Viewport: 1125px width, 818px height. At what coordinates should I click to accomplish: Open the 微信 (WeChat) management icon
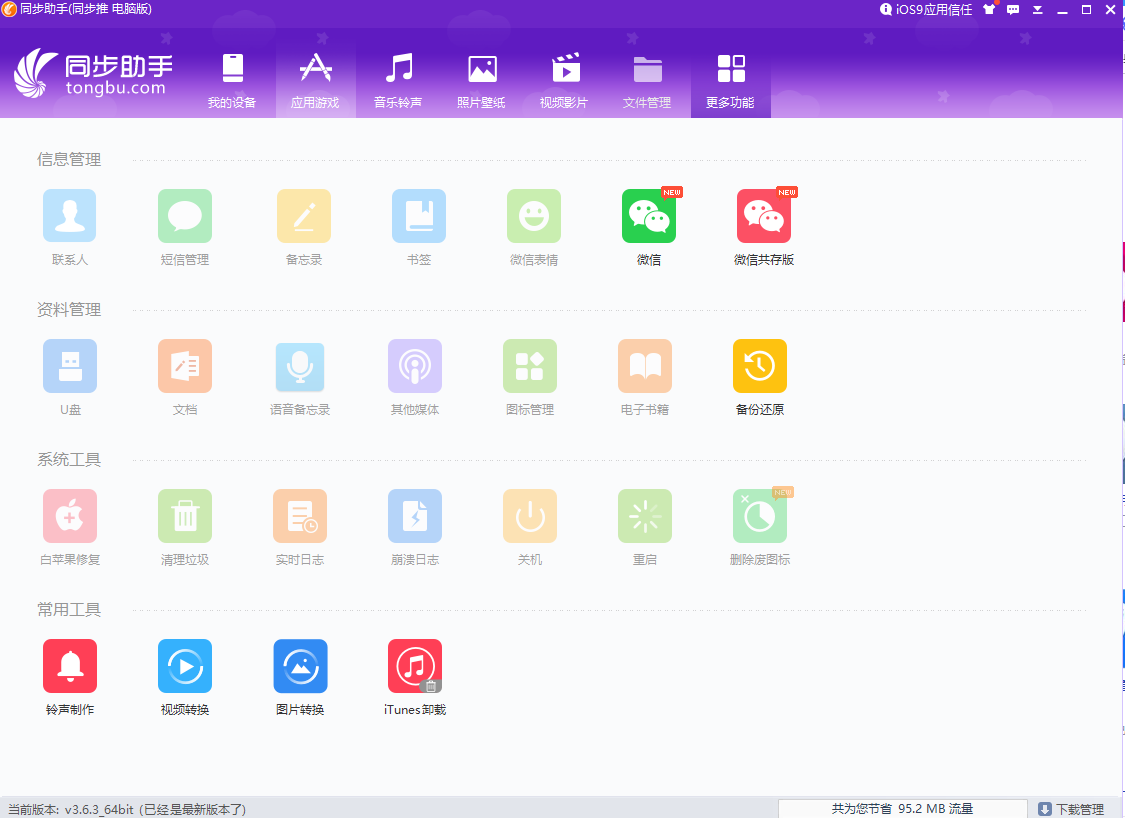click(x=648, y=217)
